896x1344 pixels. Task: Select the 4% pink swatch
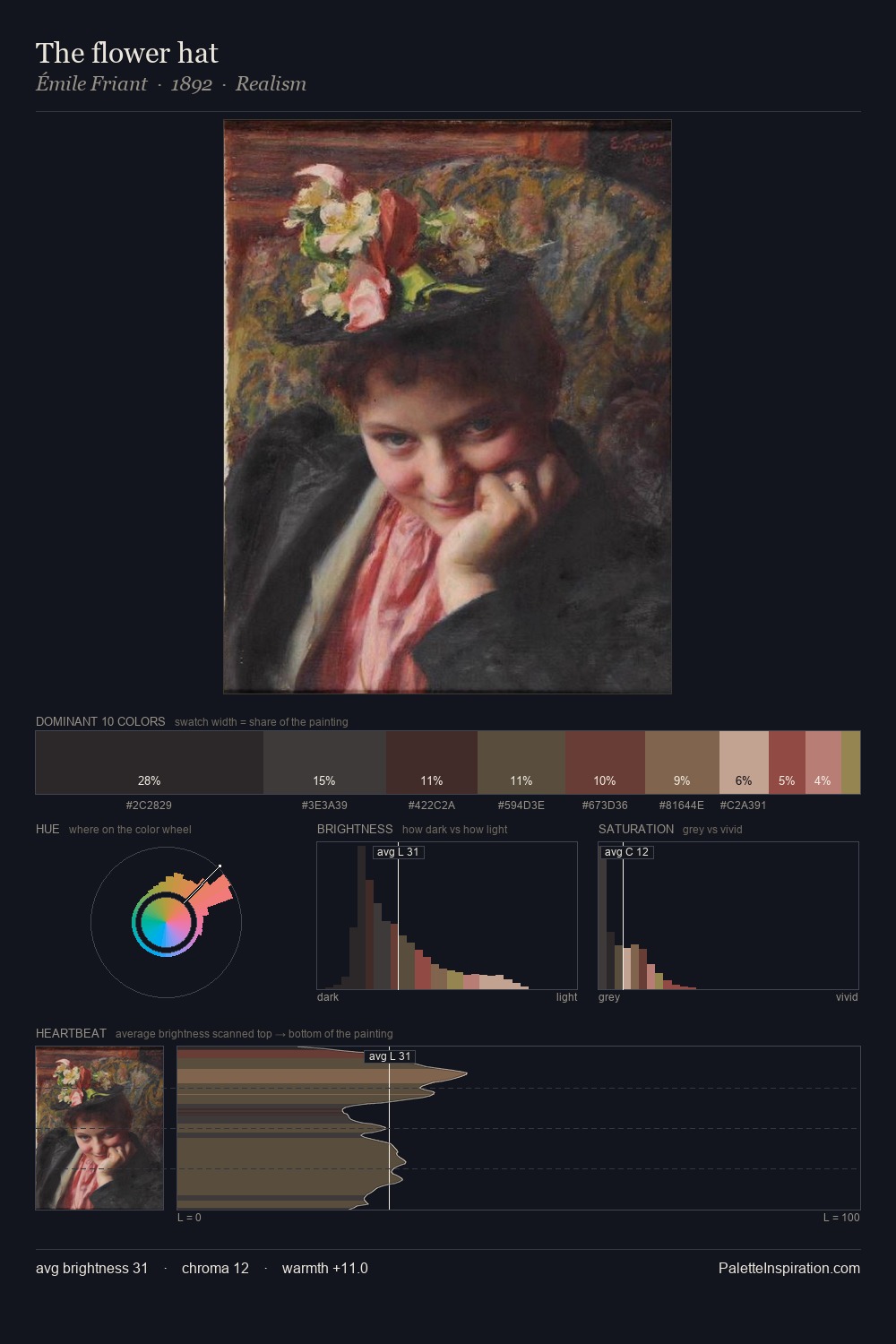[823, 762]
